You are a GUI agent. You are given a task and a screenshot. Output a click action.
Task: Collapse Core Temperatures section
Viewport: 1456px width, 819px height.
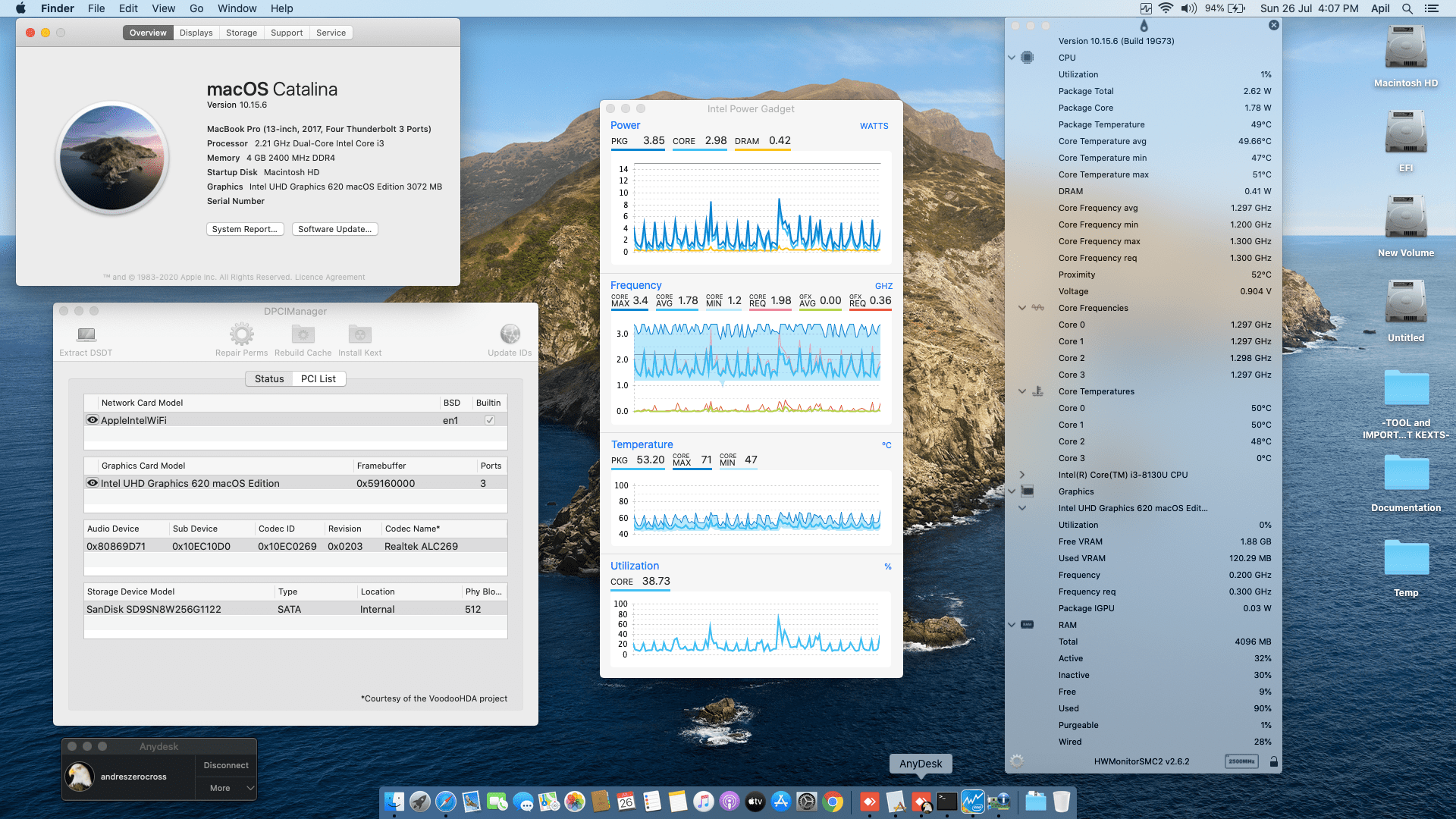tap(1022, 391)
